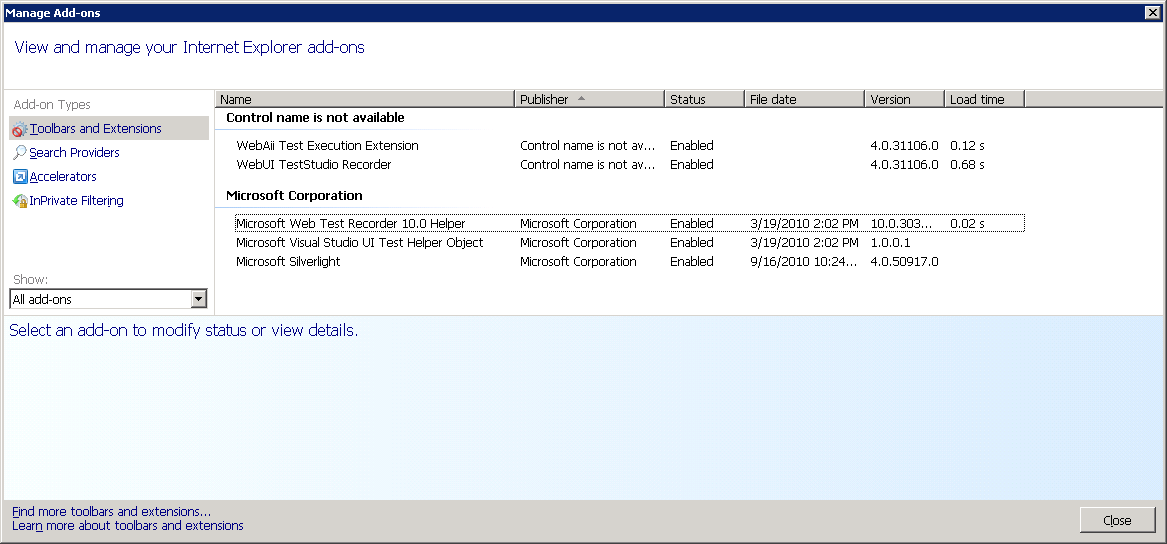Click load time 0.68 s cell
Viewport: 1167px width, 544px height.
968,164
